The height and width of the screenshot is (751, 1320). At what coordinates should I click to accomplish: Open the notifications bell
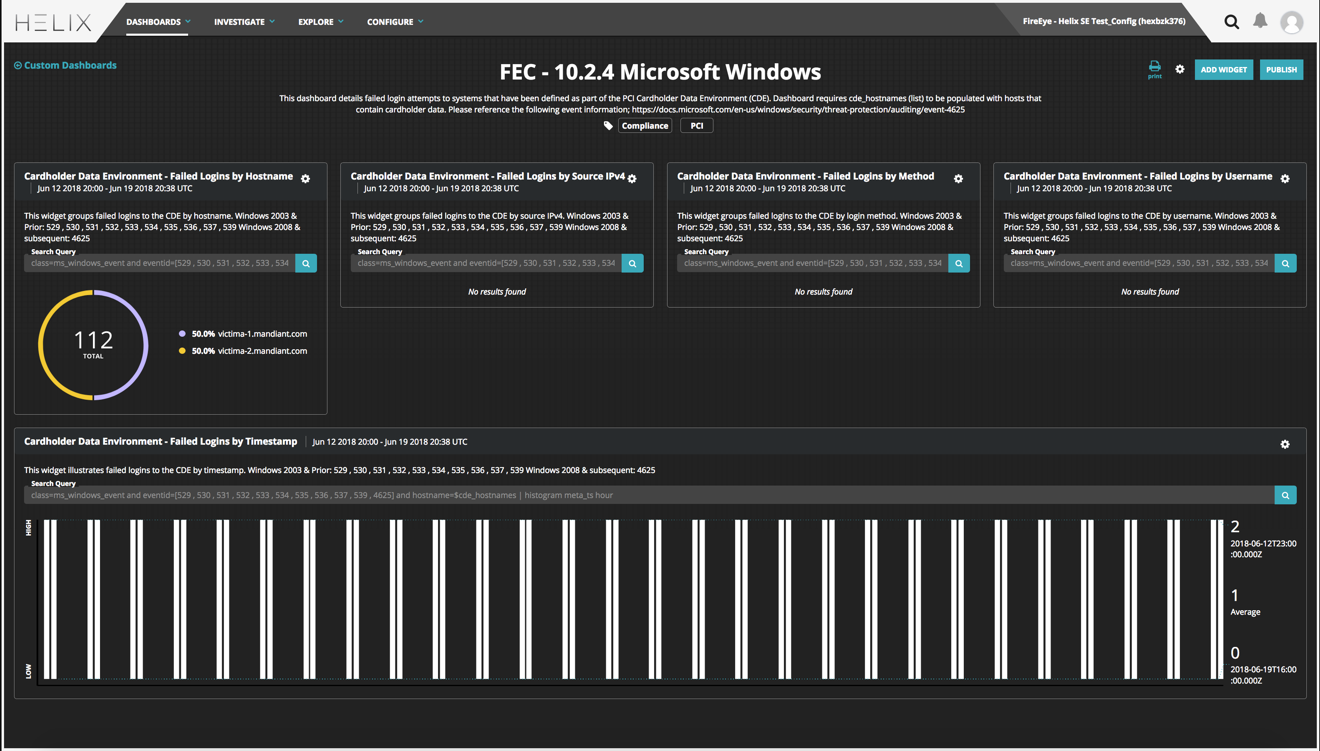[1260, 21]
